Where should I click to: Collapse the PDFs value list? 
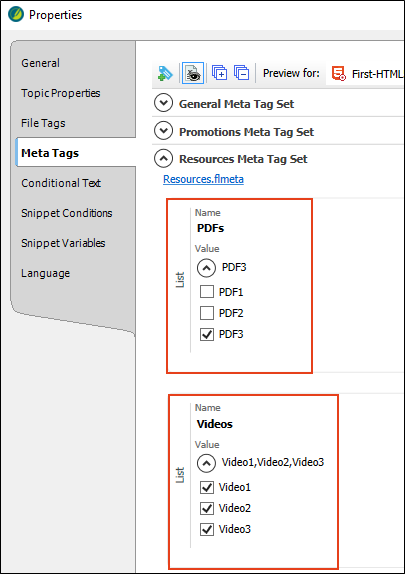207,268
